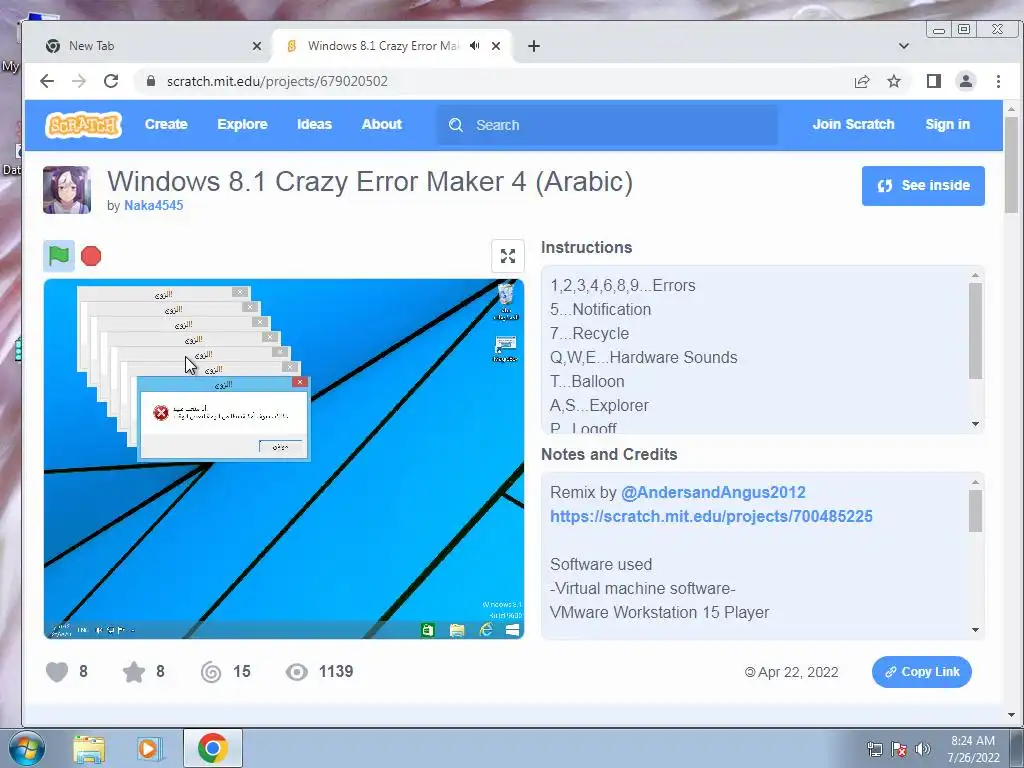Open the Ideas page

[x=314, y=124]
